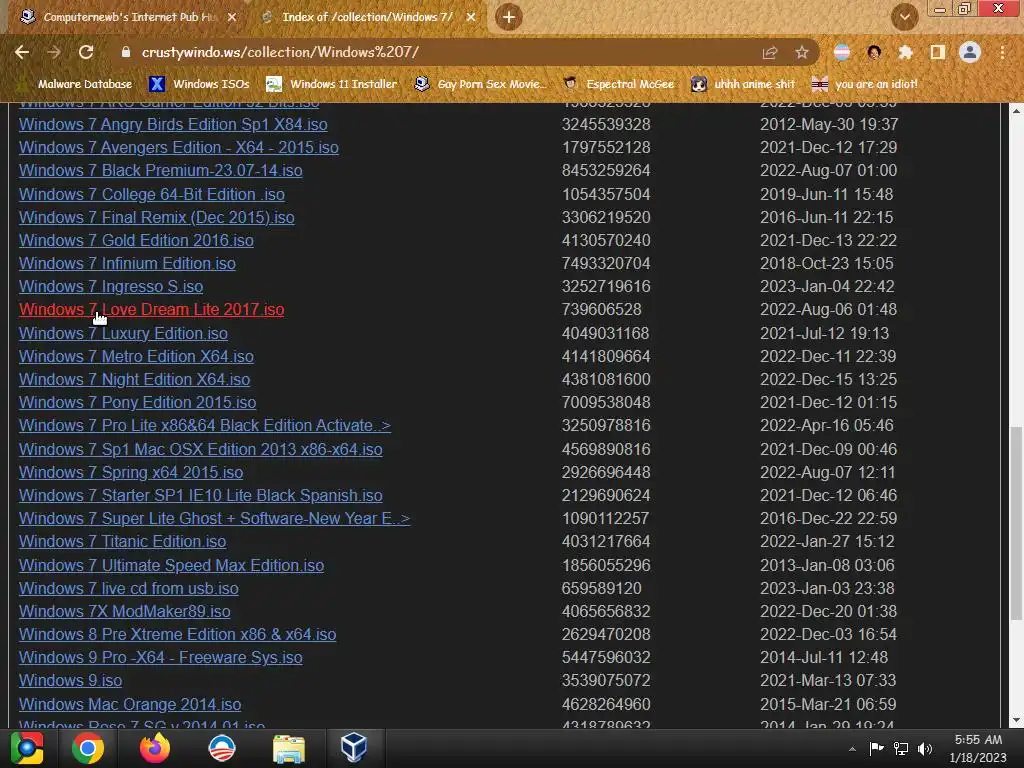1024x768 pixels.
Task: Download Windows 7 Titanic Edition.iso
Action: [x=122, y=541]
